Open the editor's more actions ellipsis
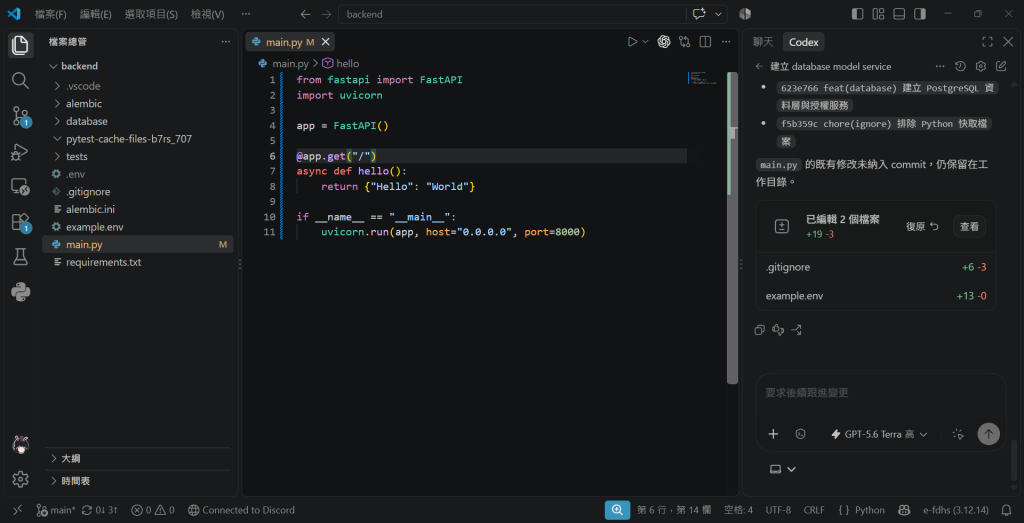 [x=726, y=42]
